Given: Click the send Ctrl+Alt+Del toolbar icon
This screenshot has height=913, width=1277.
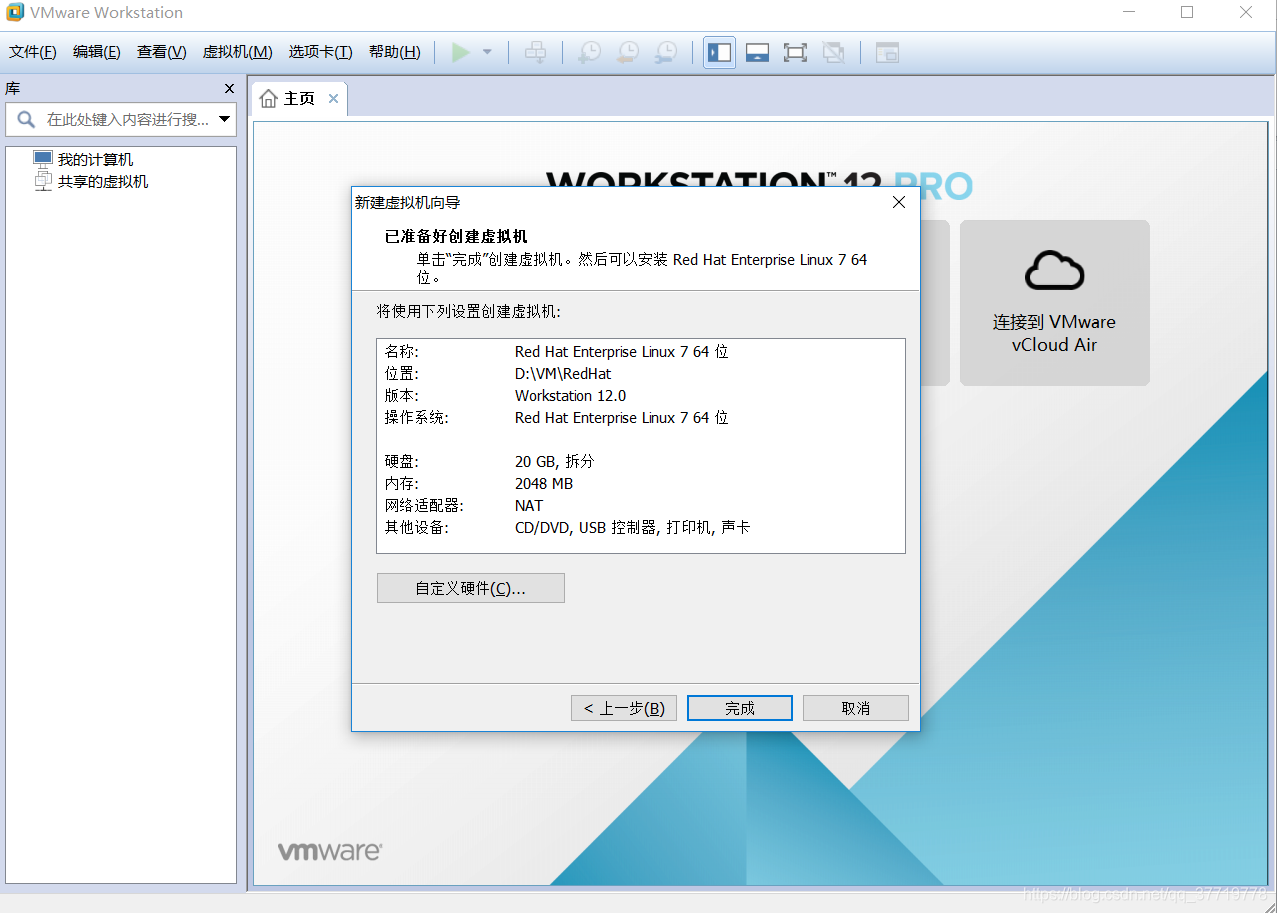Looking at the screenshot, I should [536, 52].
